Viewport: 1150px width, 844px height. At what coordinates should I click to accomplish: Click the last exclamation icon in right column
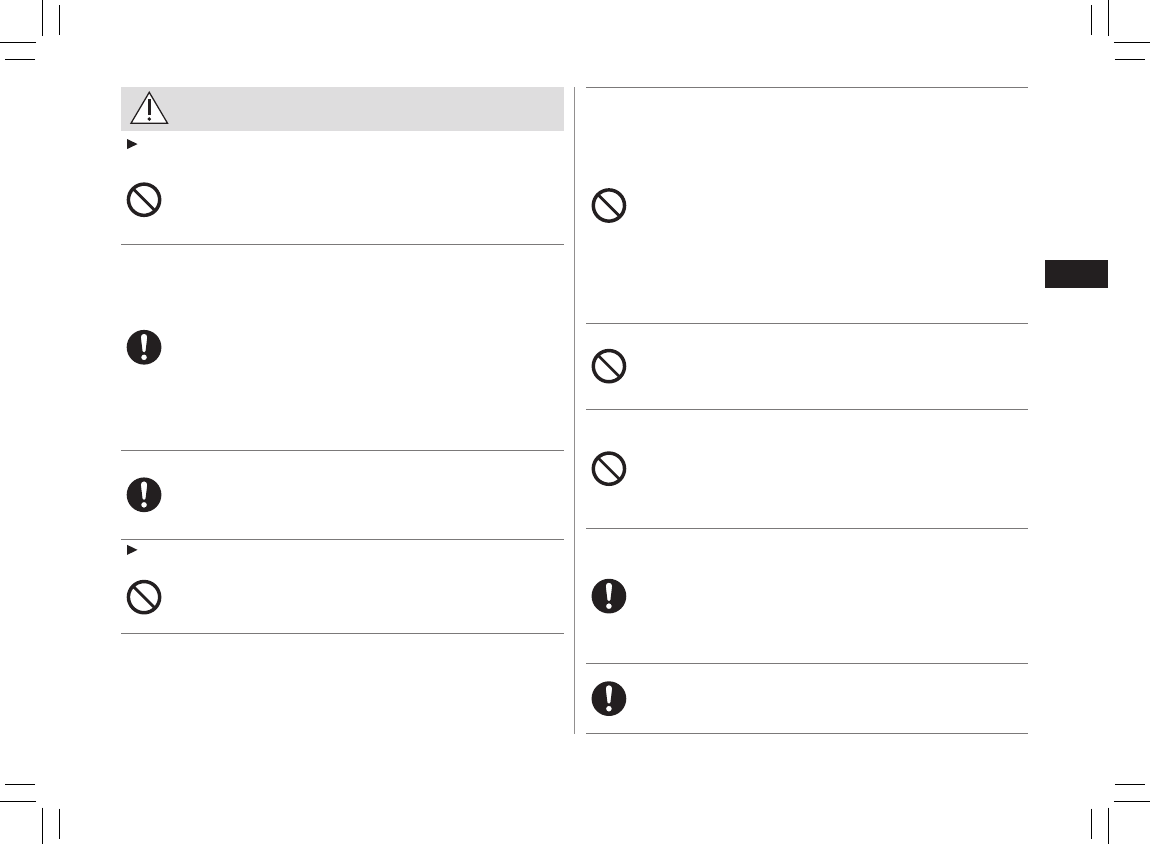click(609, 698)
